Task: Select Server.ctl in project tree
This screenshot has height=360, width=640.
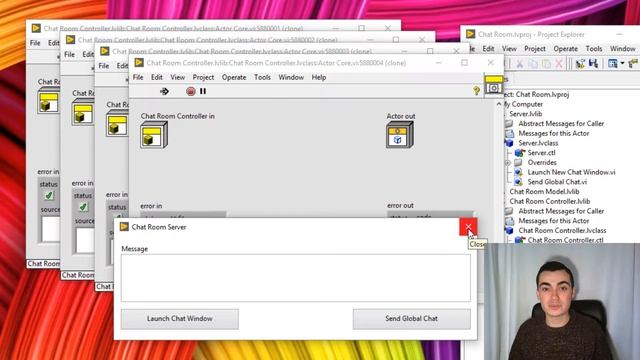Action: tap(541, 153)
